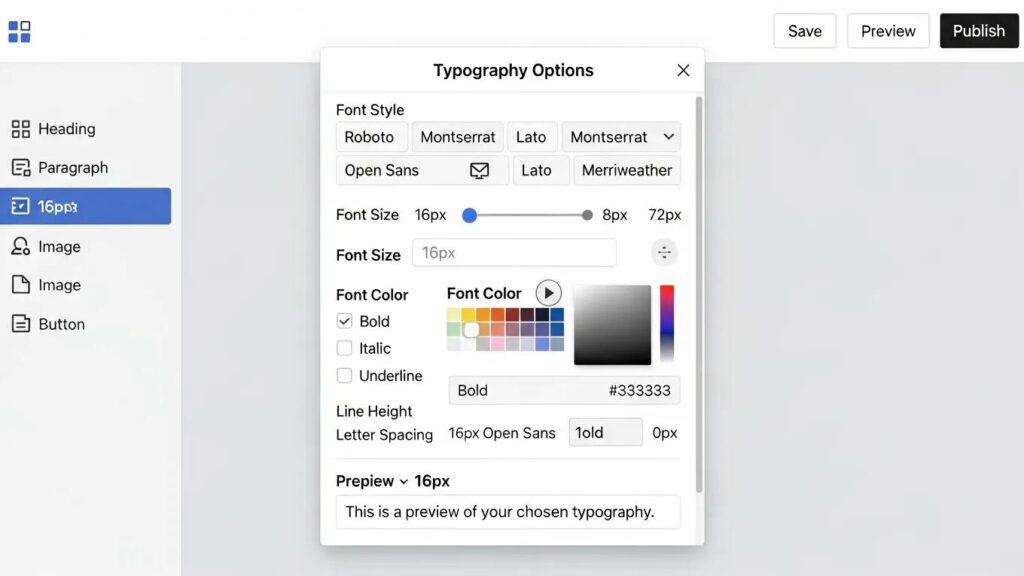Click the dialog's vertical scrollbar
Screen dimensions: 1024x576
pyautogui.click(x=699, y=294)
